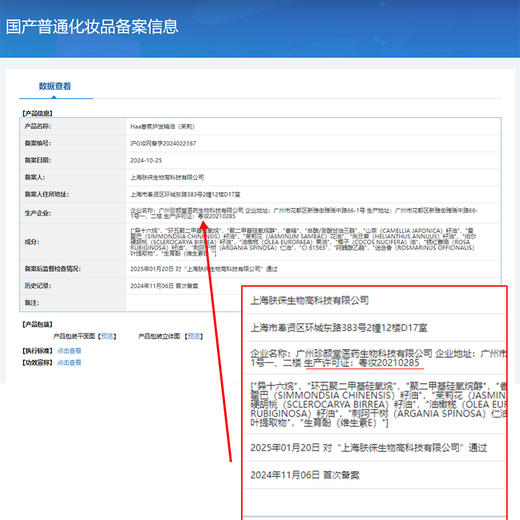Click the 备案后监督检查情况 row label
The image size is (520, 520).
52,269
